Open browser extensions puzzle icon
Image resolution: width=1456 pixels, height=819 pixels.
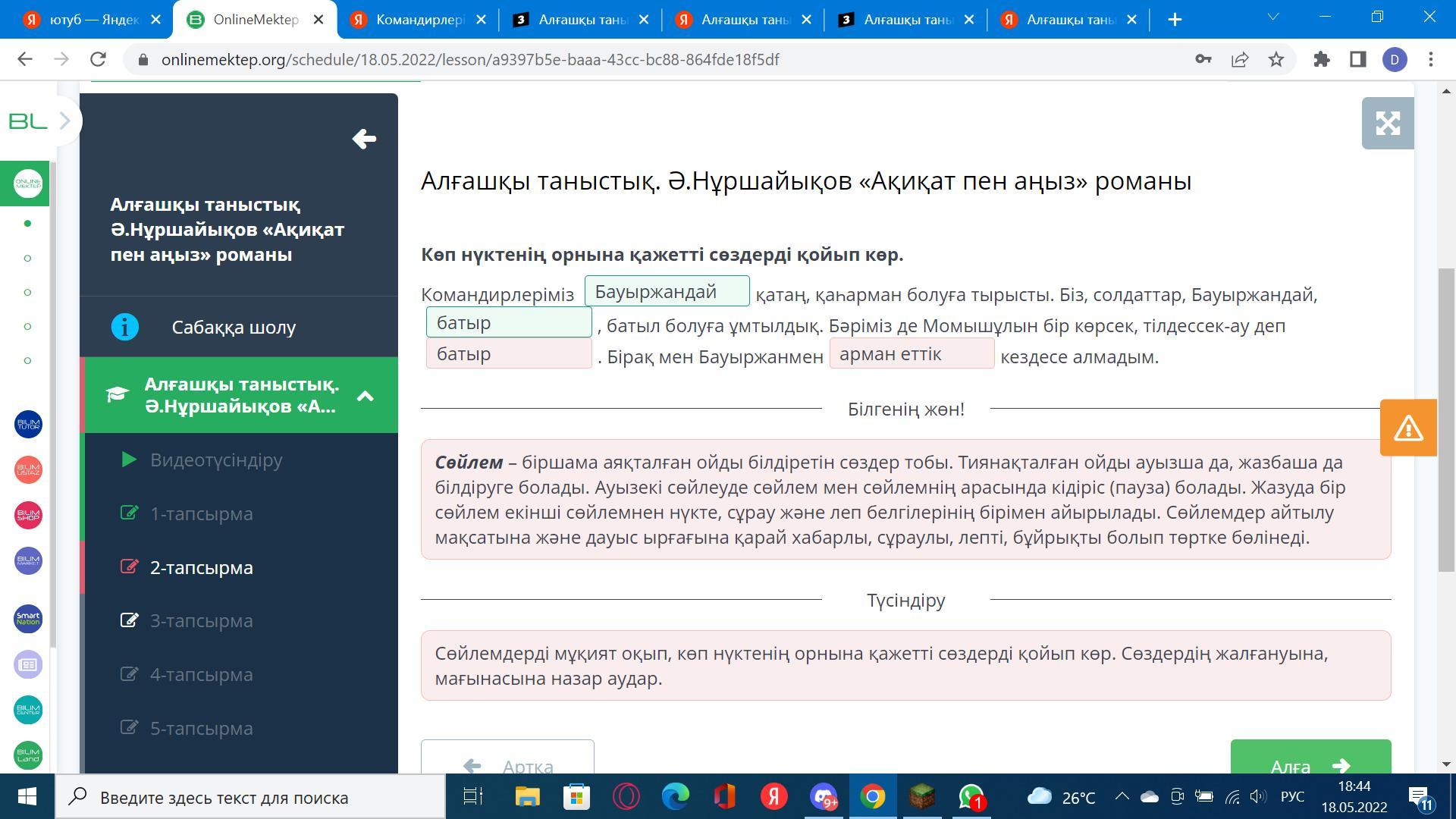point(1321,59)
